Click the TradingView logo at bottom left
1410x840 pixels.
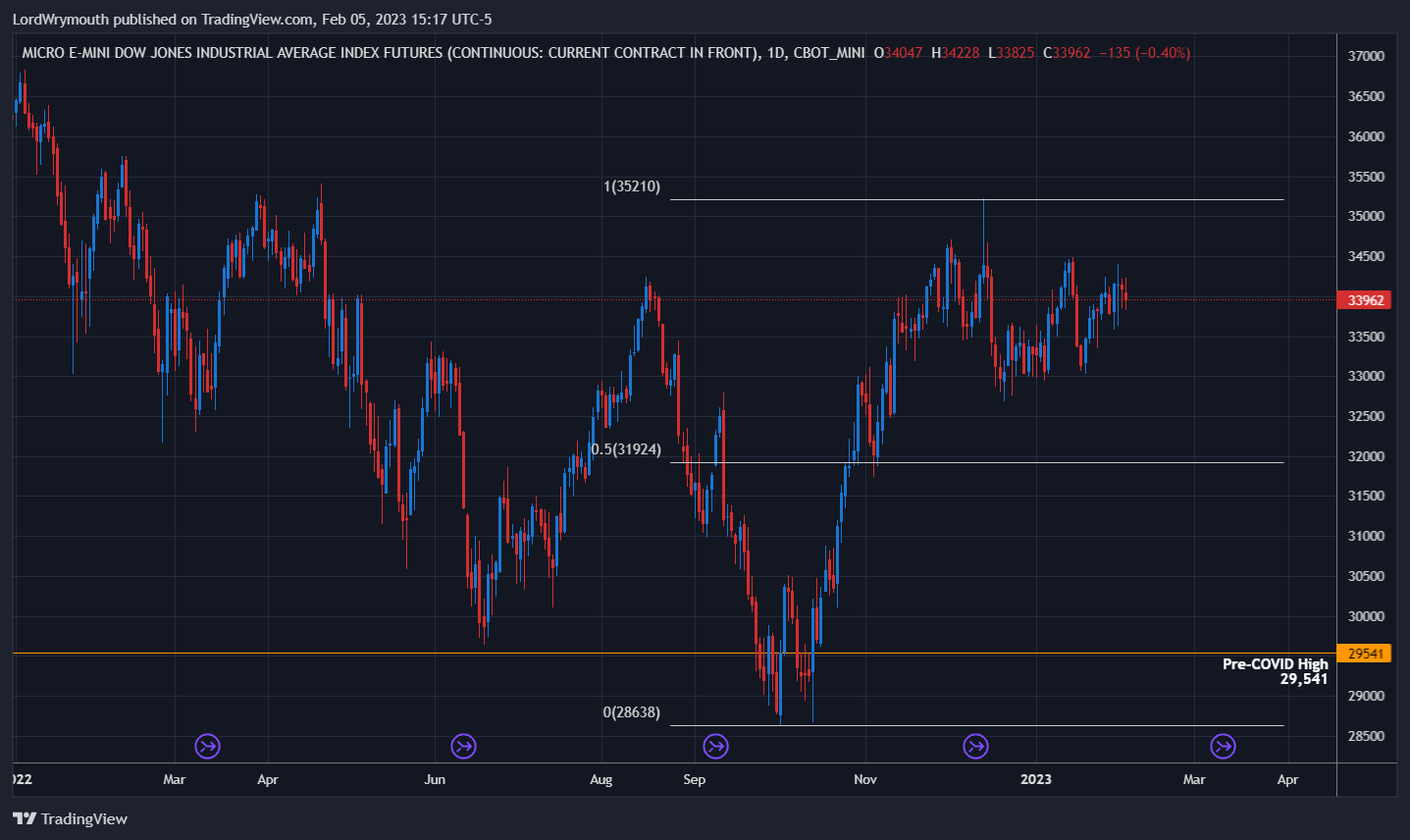pyautogui.click(x=70, y=818)
